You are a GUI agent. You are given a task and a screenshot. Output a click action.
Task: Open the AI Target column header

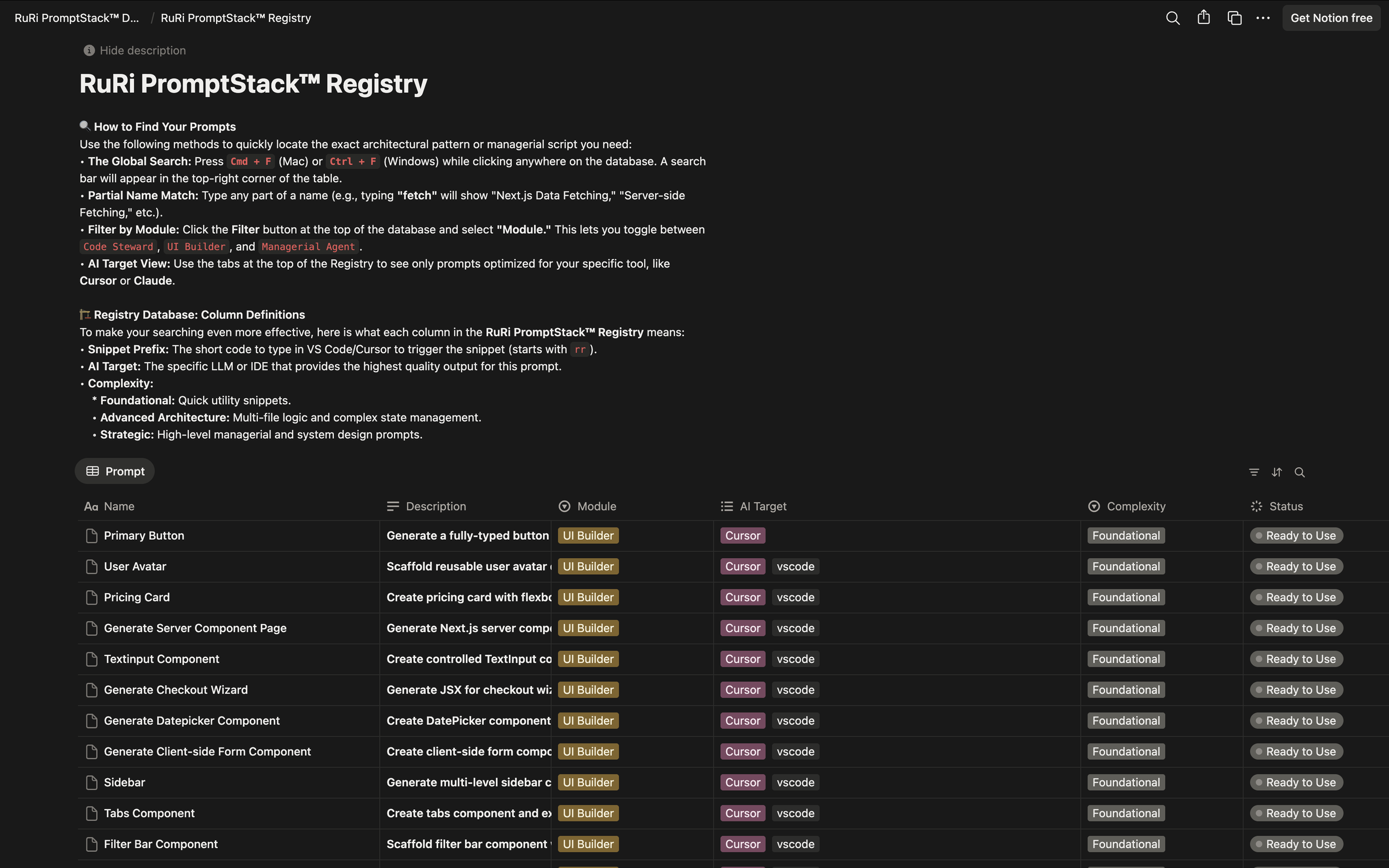pyautogui.click(x=762, y=506)
